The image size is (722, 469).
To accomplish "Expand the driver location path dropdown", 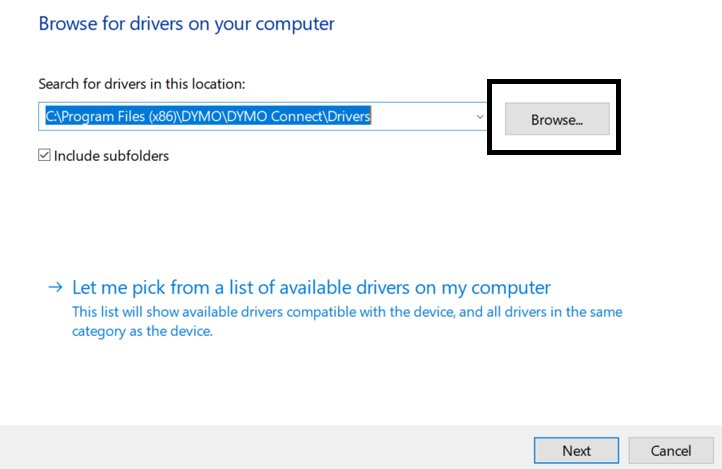I will 479,117.
